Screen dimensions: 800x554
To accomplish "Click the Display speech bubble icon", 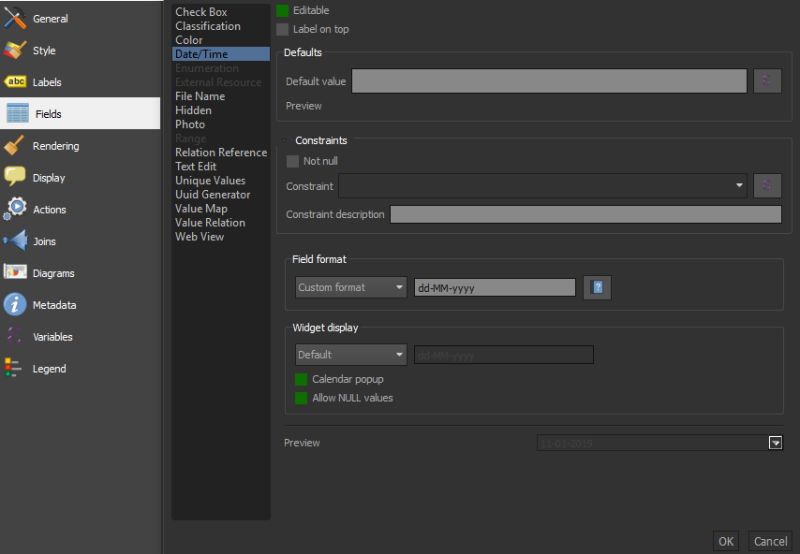I will pos(15,177).
